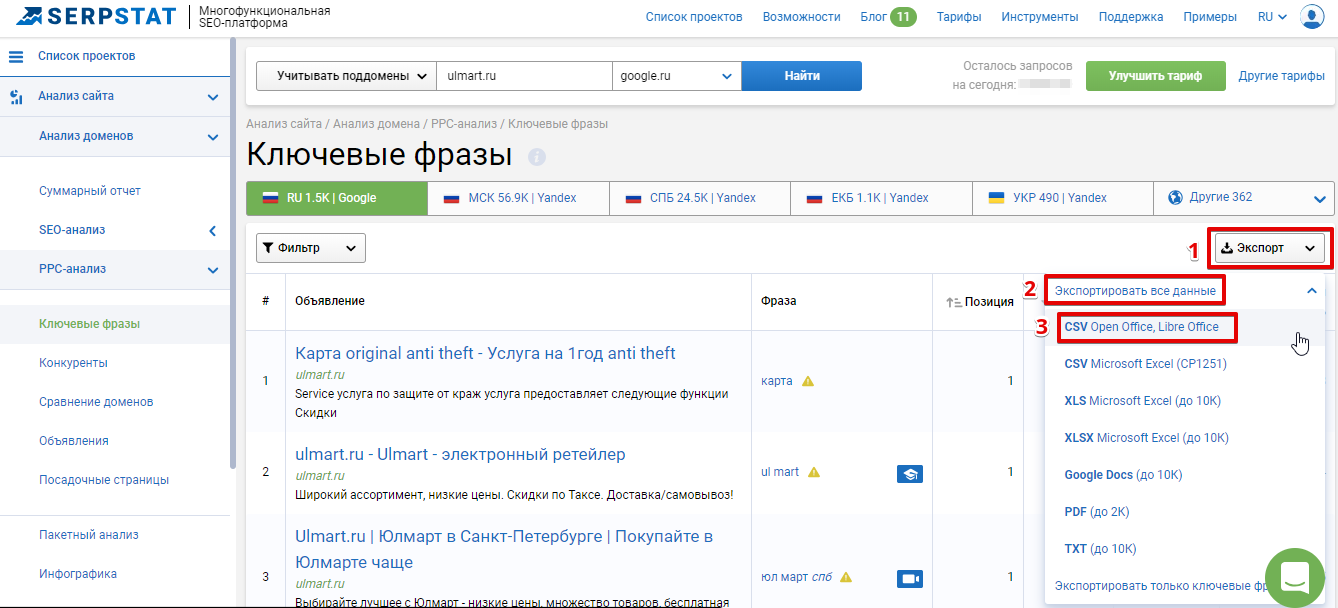This screenshot has width=1338, height=608.
Task: Click the domain input field with ulmart.ru
Action: [525, 76]
